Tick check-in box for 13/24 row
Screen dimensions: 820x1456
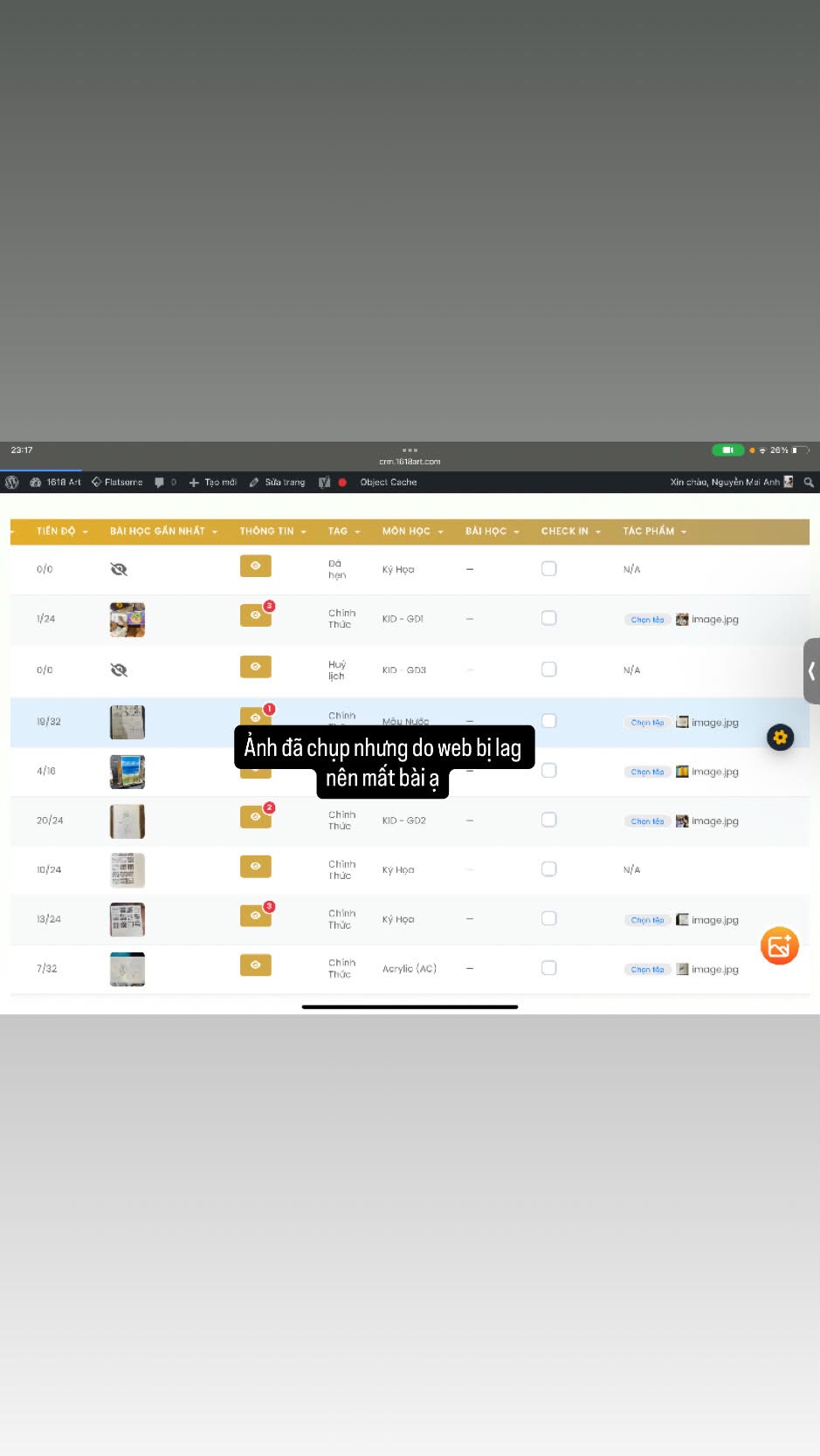[548, 918]
